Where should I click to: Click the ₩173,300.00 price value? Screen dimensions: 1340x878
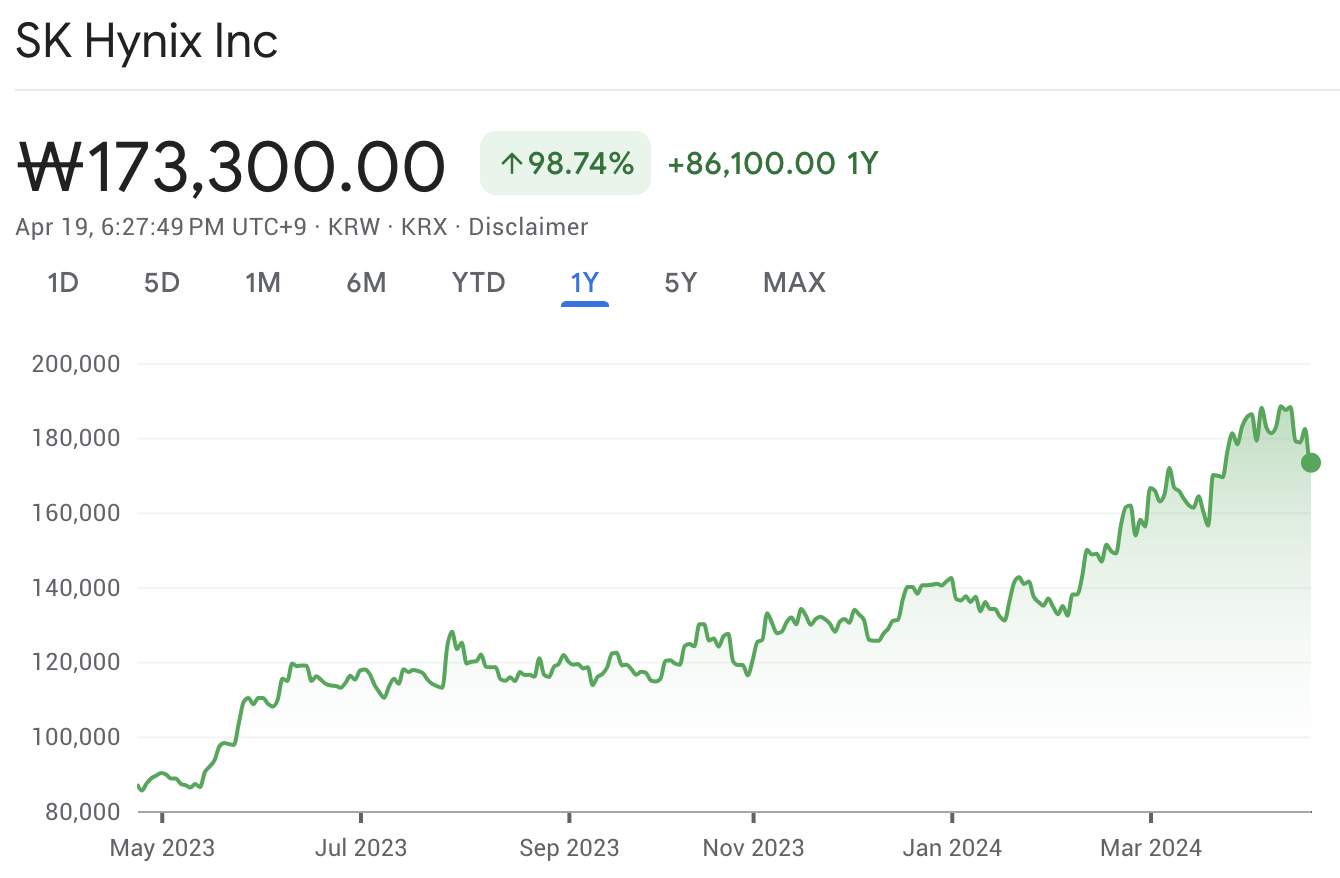coord(231,166)
